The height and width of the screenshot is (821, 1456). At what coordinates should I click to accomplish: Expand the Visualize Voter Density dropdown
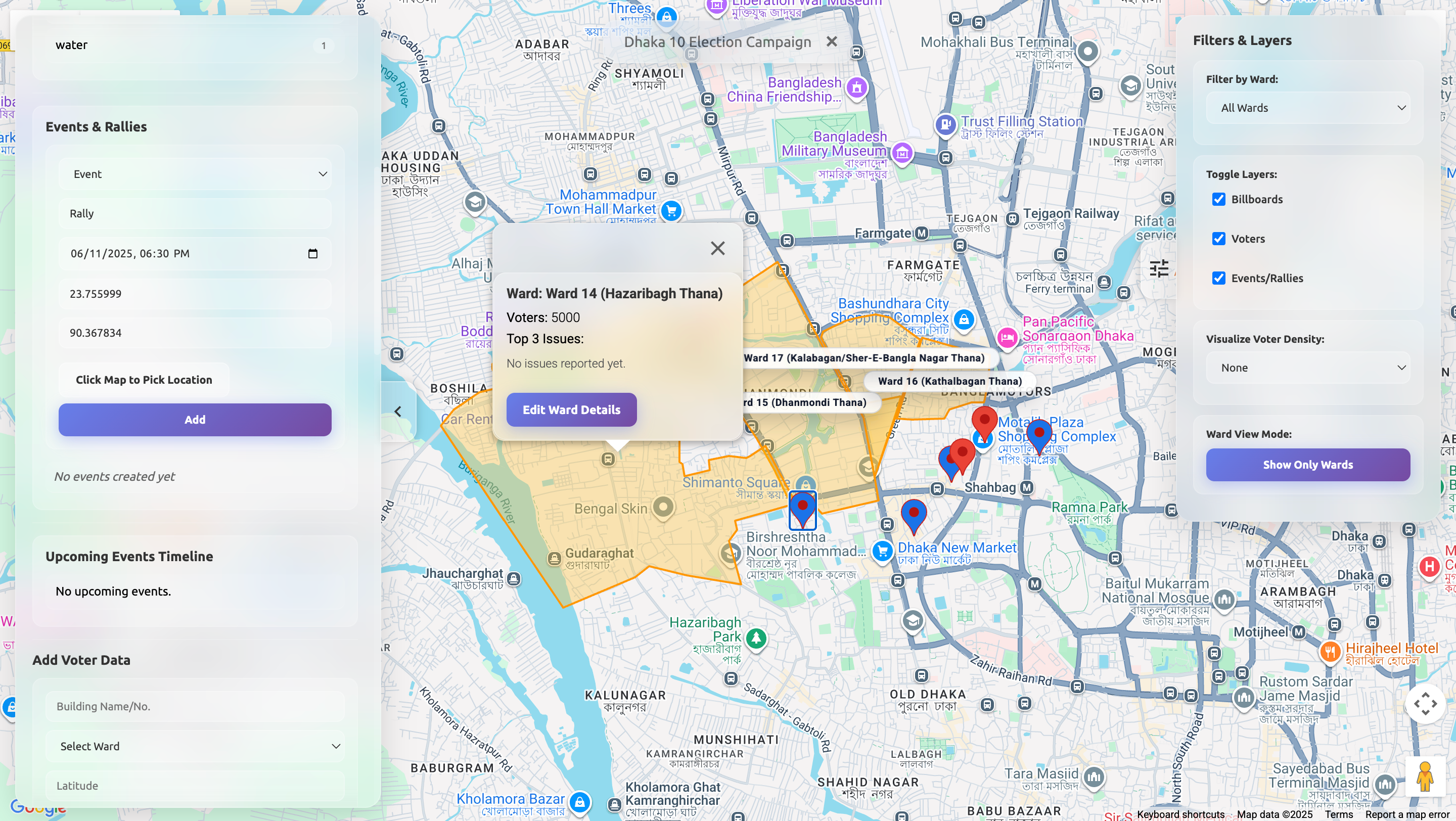1307,368
